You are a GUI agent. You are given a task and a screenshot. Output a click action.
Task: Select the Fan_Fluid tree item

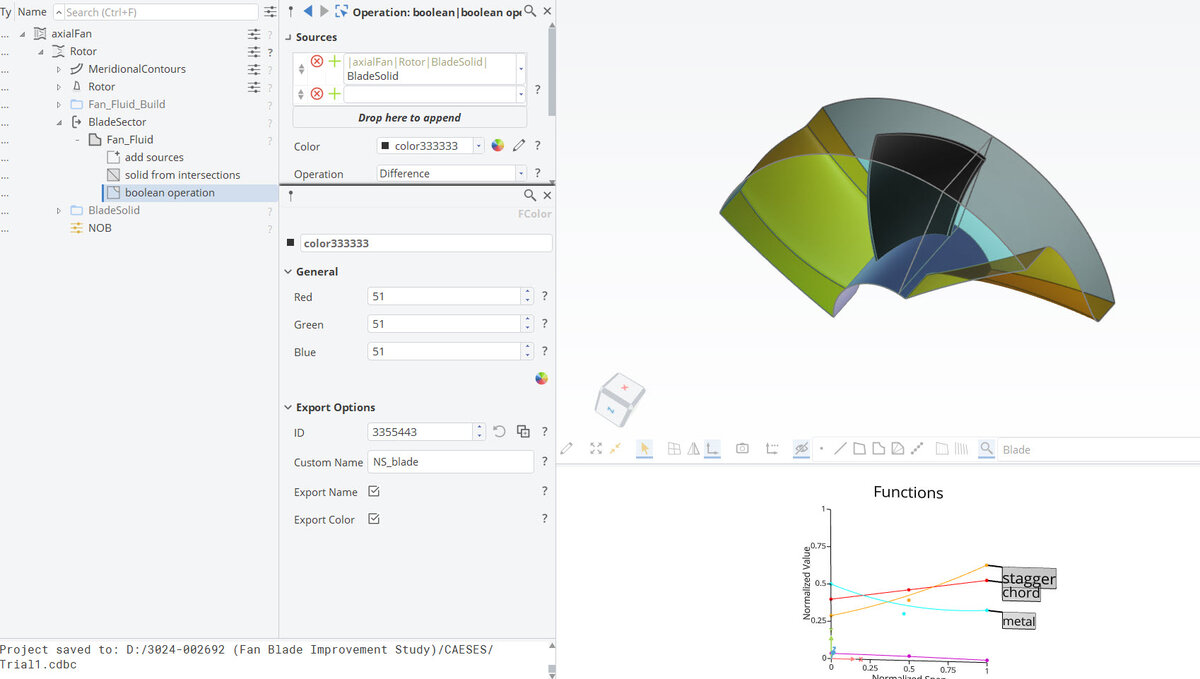(x=130, y=140)
